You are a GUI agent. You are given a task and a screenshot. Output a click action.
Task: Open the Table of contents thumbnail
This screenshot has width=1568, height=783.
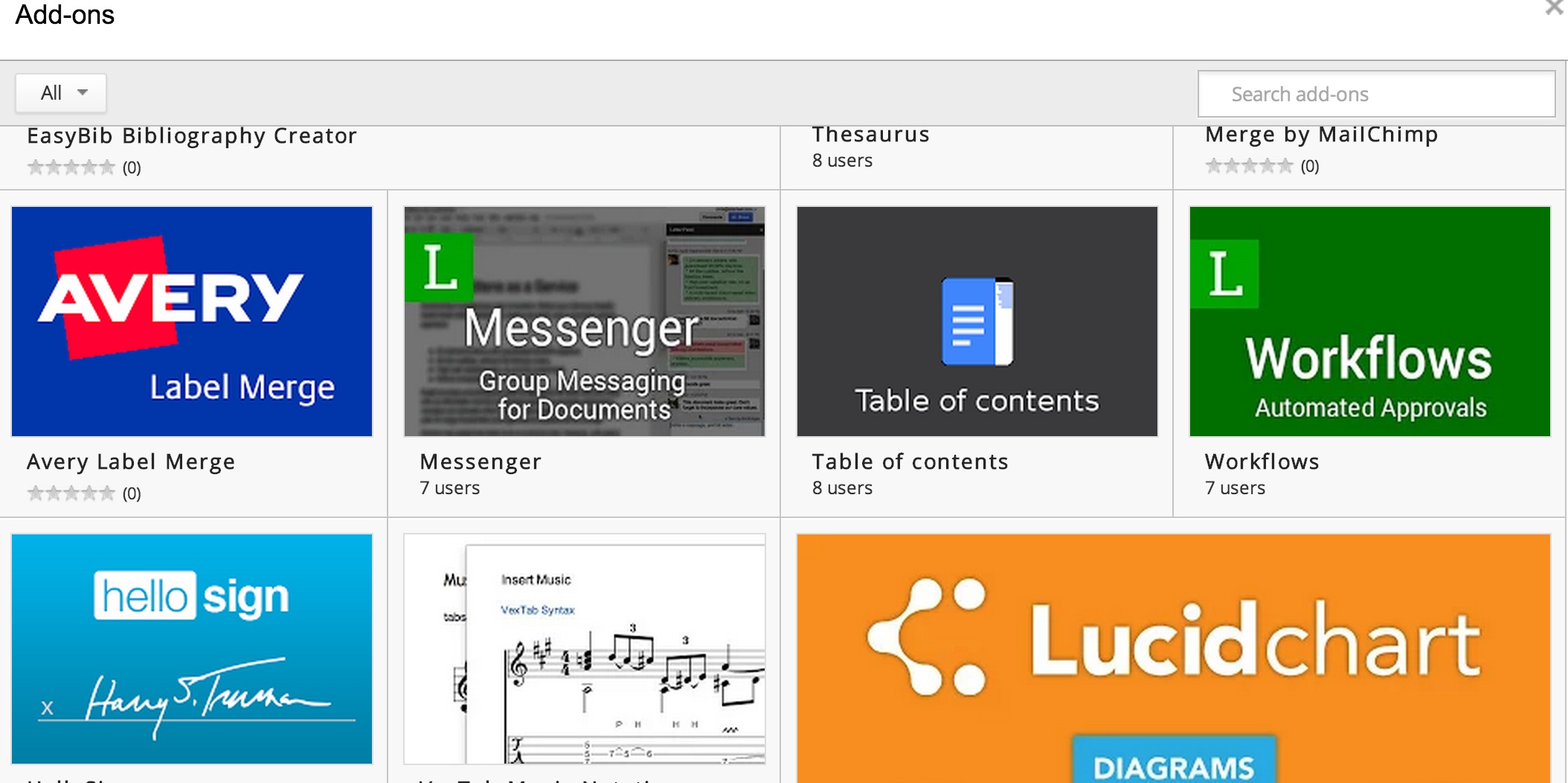[x=977, y=322]
